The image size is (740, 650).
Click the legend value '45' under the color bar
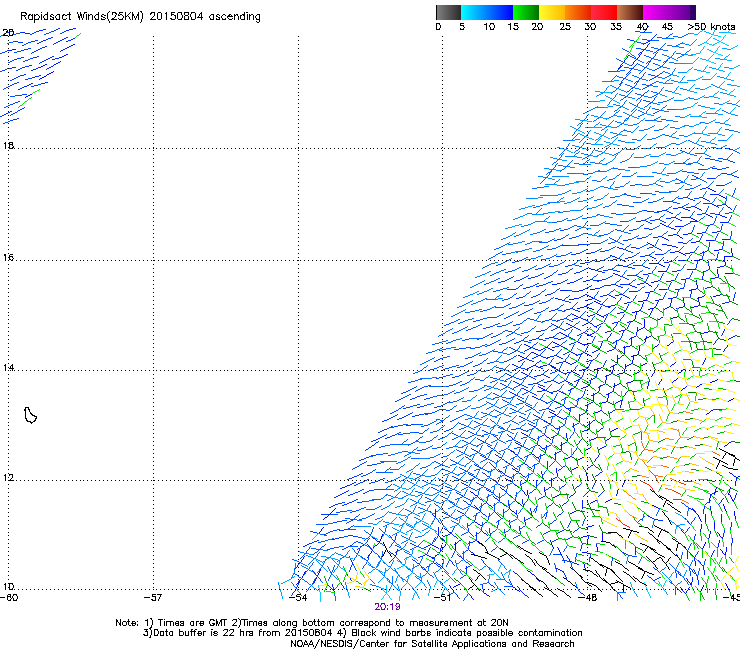point(667,27)
